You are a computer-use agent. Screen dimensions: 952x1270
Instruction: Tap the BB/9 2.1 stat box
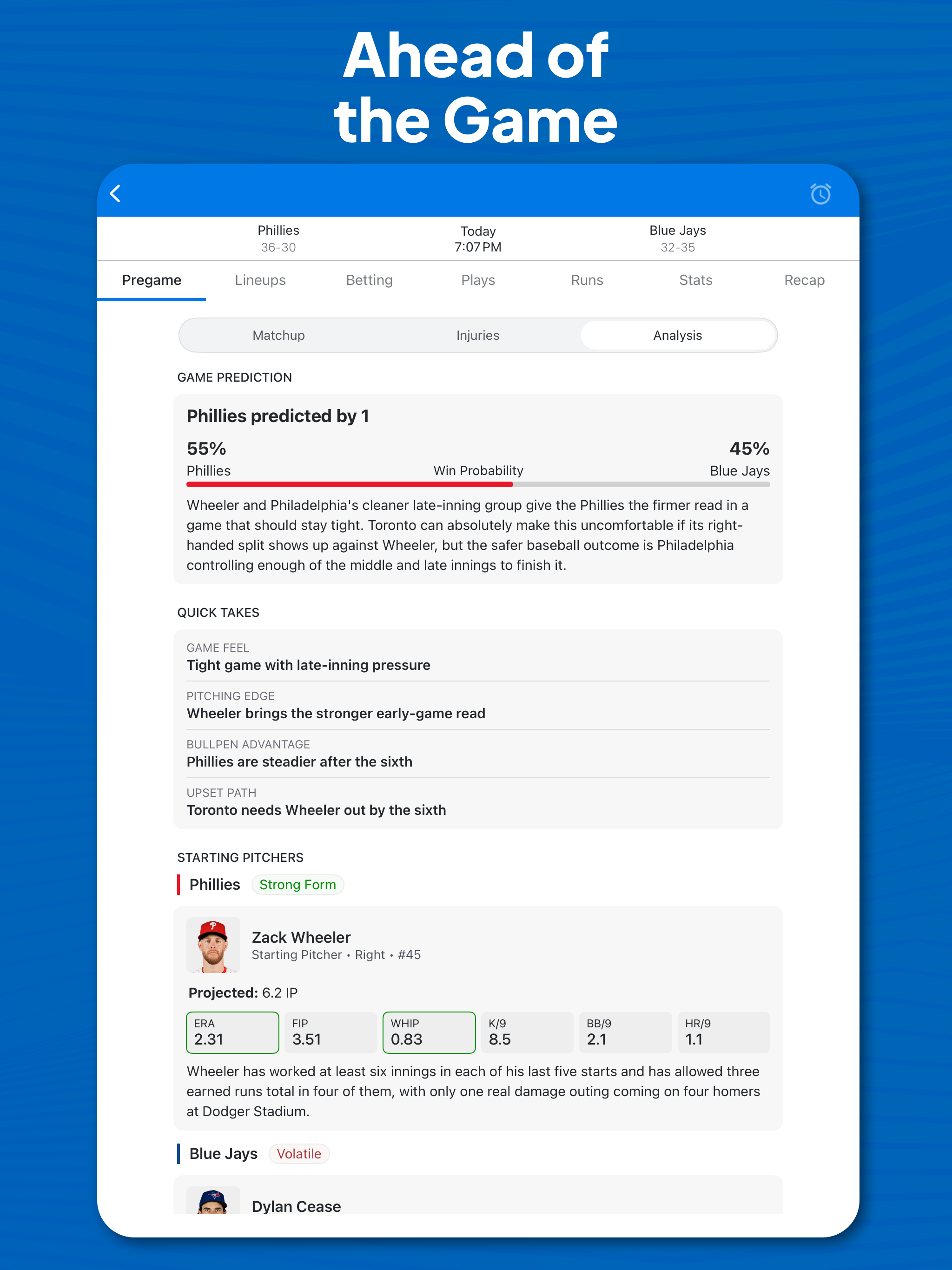pyautogui.click(x=626, y=1032)
